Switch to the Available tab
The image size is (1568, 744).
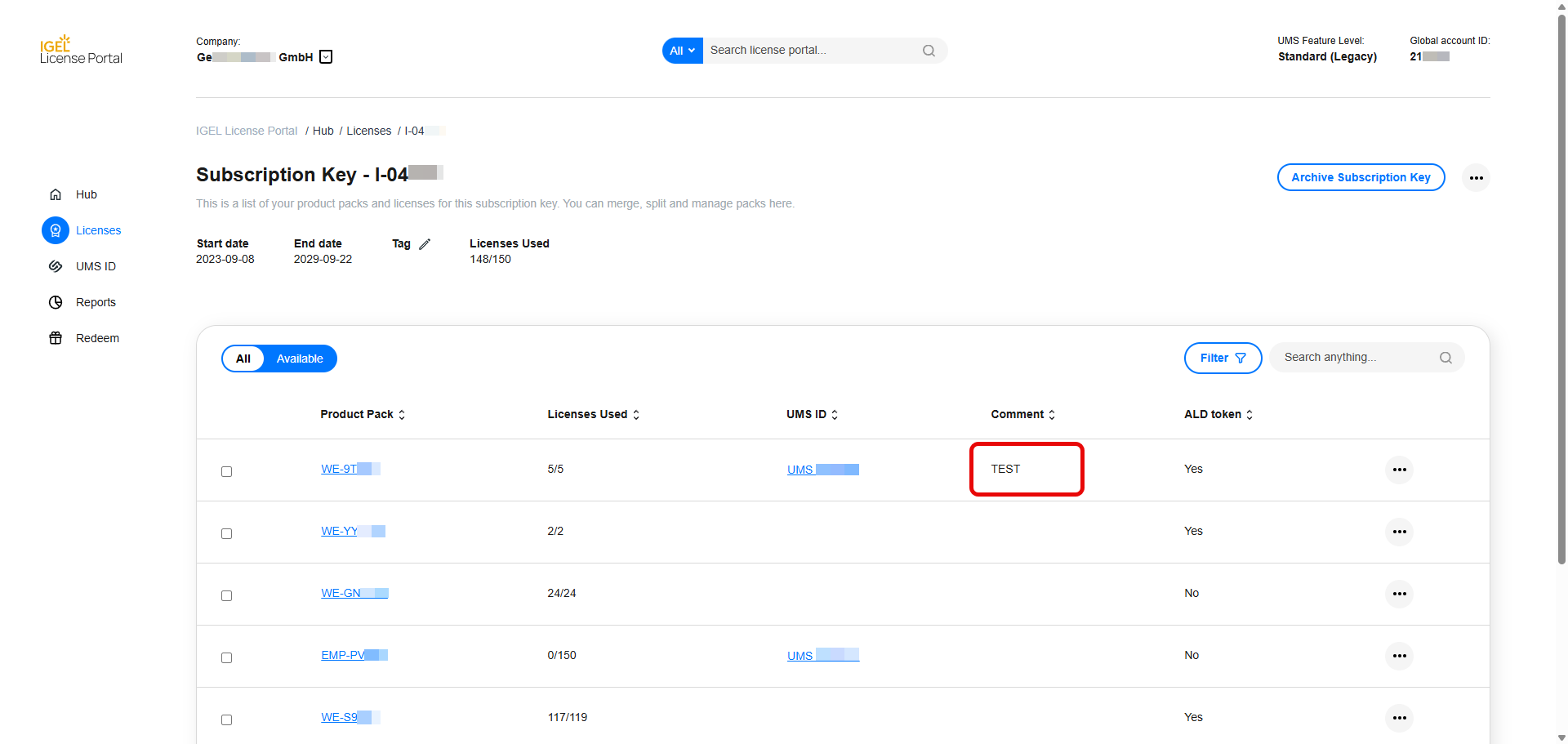click(x=299, y=358)
